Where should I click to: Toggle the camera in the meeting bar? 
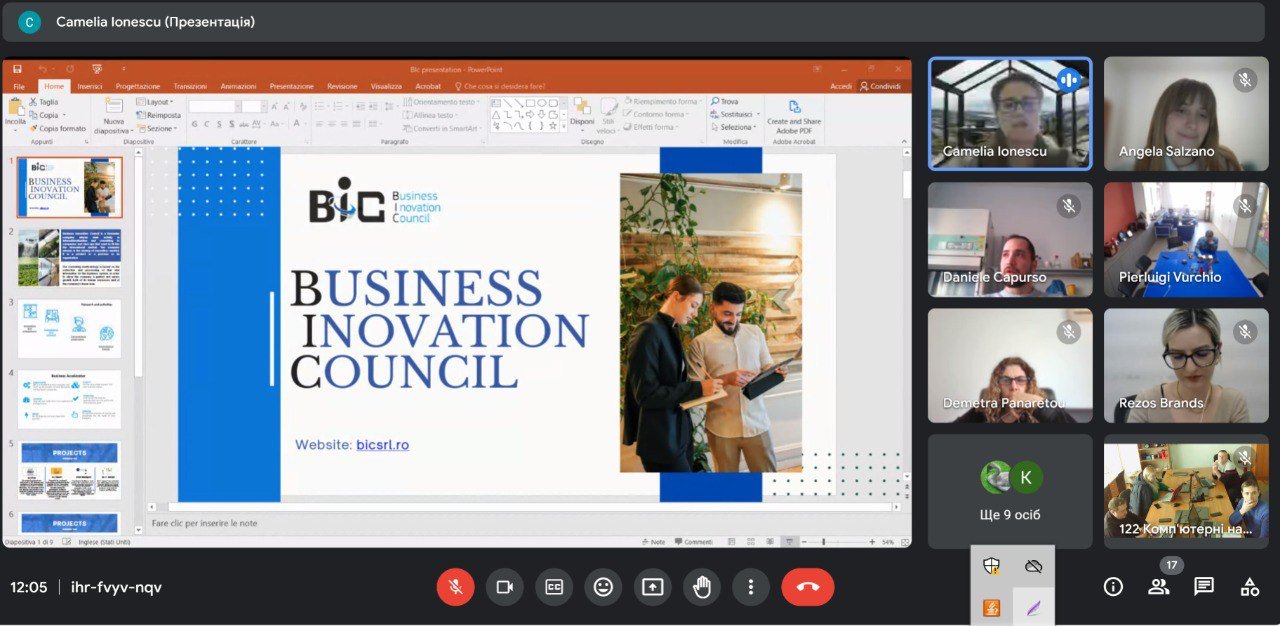tap(505, 587)
